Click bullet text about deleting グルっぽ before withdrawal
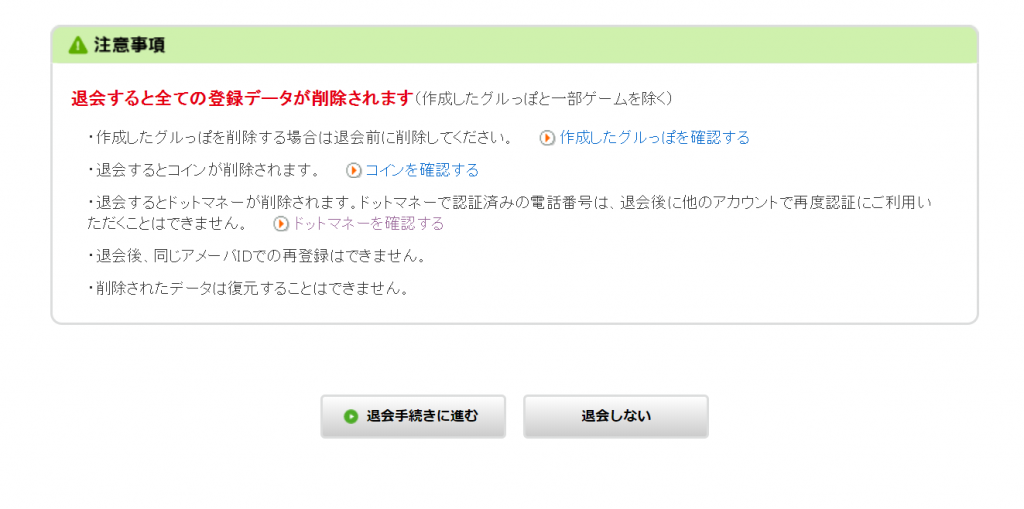The width and height of the screenshot is (1024, 509). [x=299, y=138]
